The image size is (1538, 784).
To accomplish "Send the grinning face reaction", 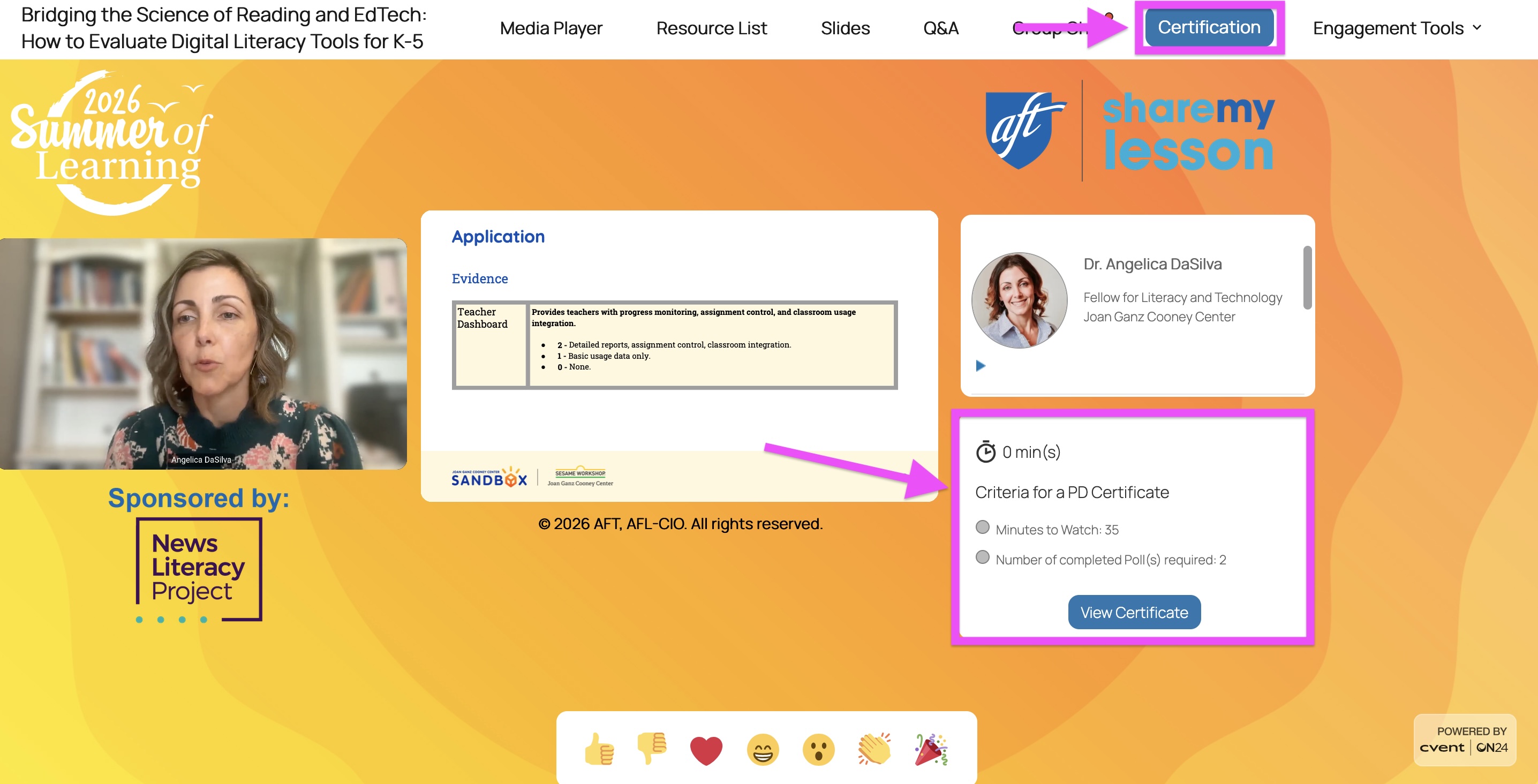I will 763,749.
